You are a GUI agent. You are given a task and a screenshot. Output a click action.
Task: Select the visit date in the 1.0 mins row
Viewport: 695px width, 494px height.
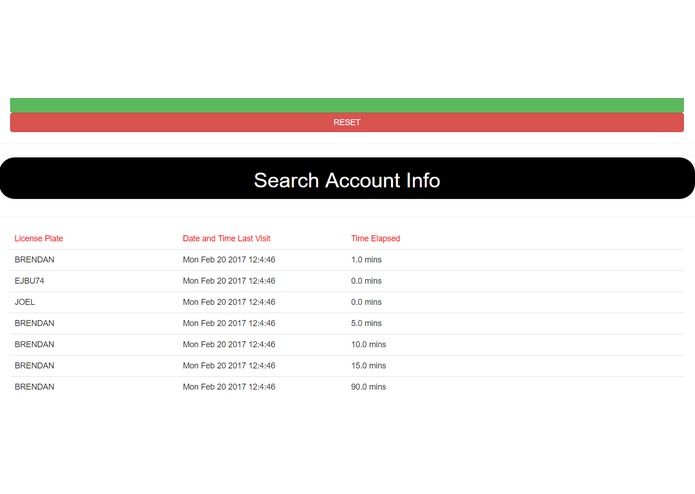229,260
